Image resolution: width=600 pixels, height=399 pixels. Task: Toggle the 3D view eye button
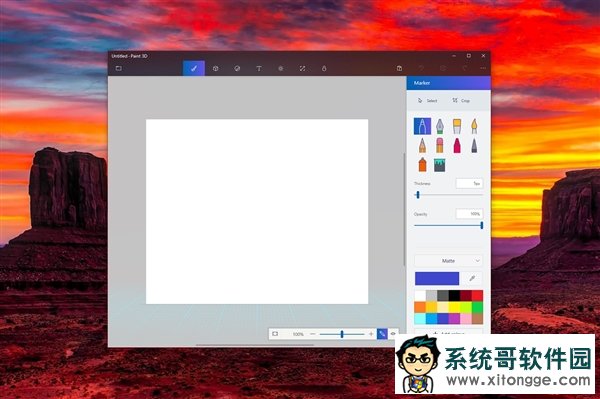pos(393,334)
